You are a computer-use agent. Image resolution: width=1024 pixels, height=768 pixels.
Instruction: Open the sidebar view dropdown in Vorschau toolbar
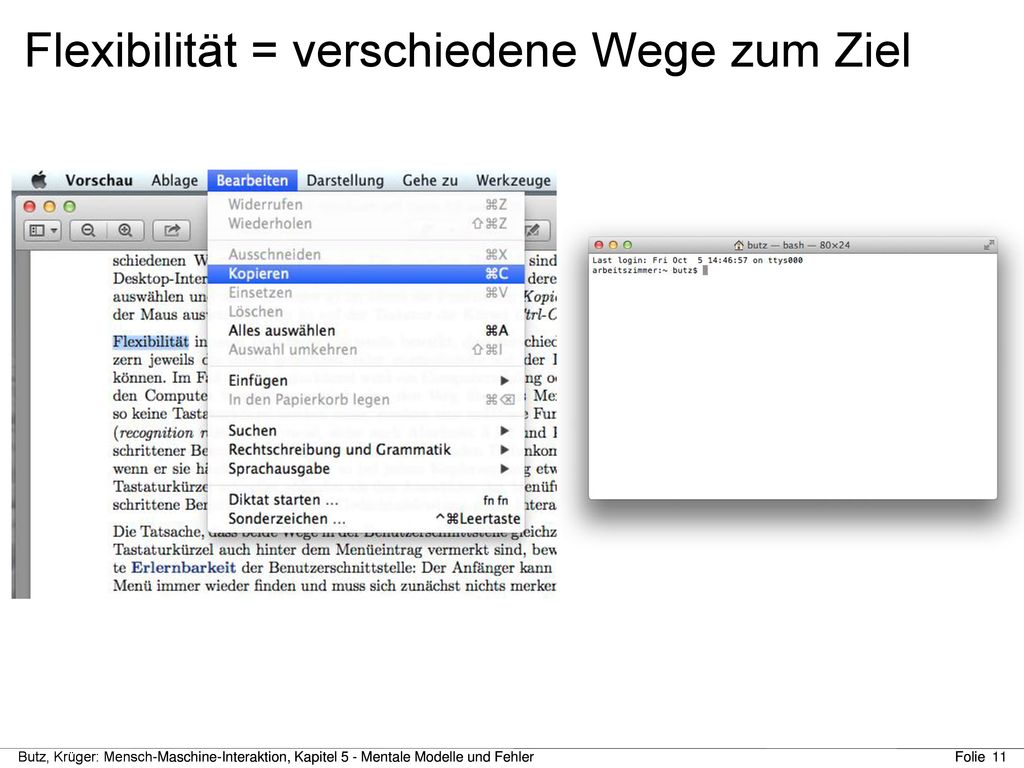[x=43, y=230]
